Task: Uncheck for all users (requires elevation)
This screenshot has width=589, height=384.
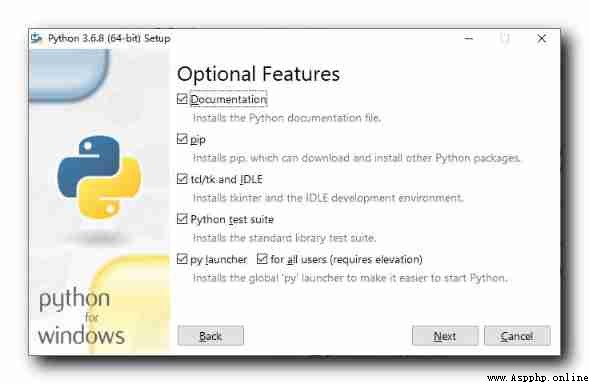Action: pyautogui.click(x=262, y=259)
